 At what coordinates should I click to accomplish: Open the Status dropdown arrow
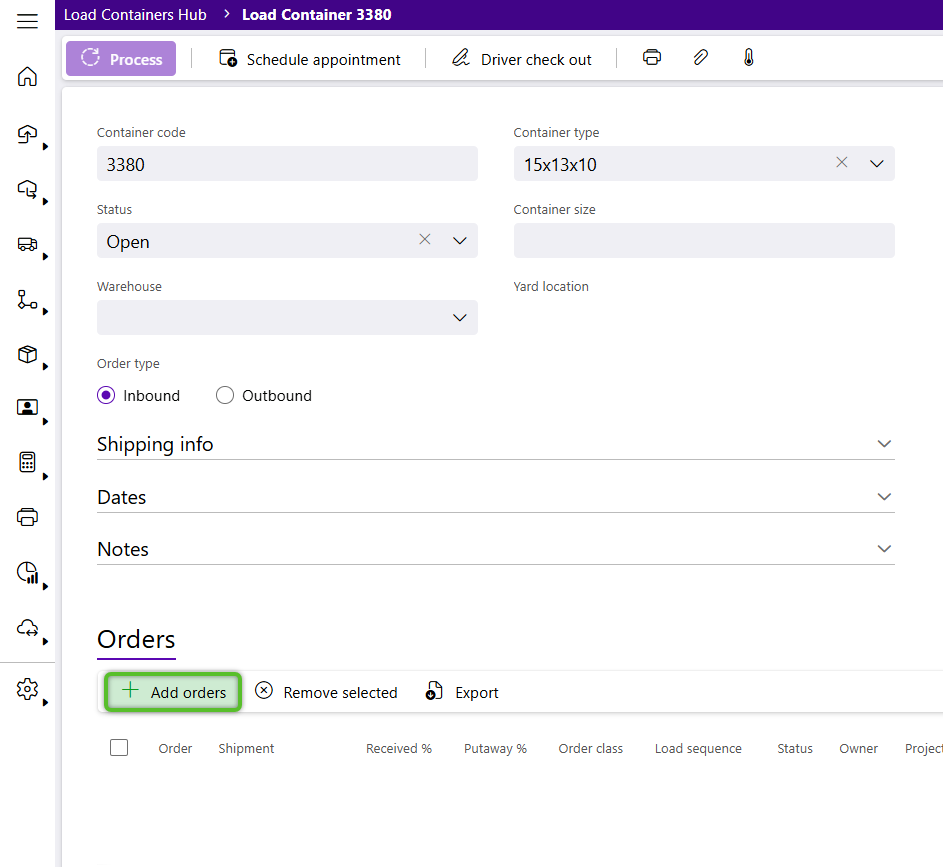tap(459, 240)
